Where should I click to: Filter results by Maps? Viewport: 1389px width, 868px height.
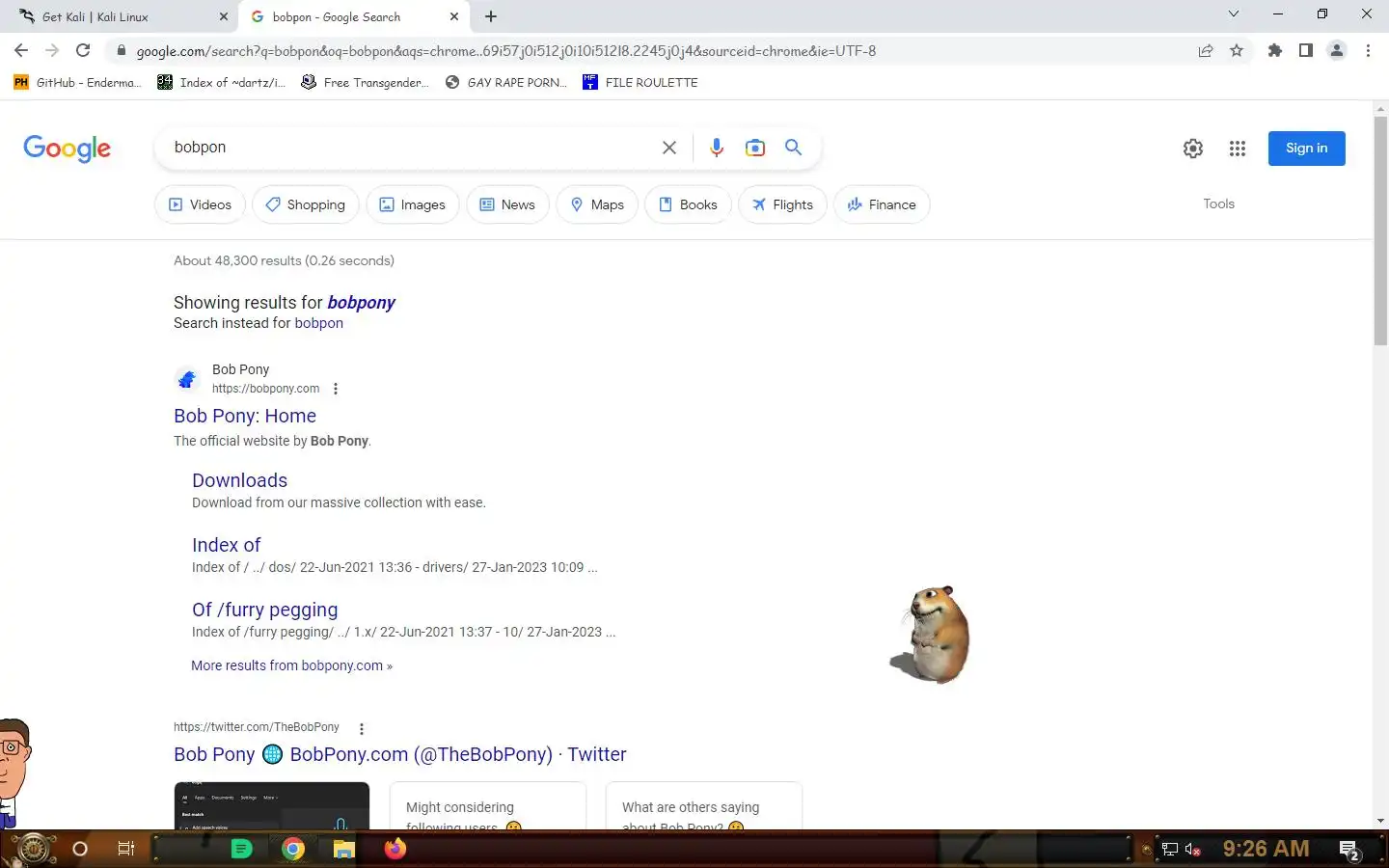pos(597,204)
